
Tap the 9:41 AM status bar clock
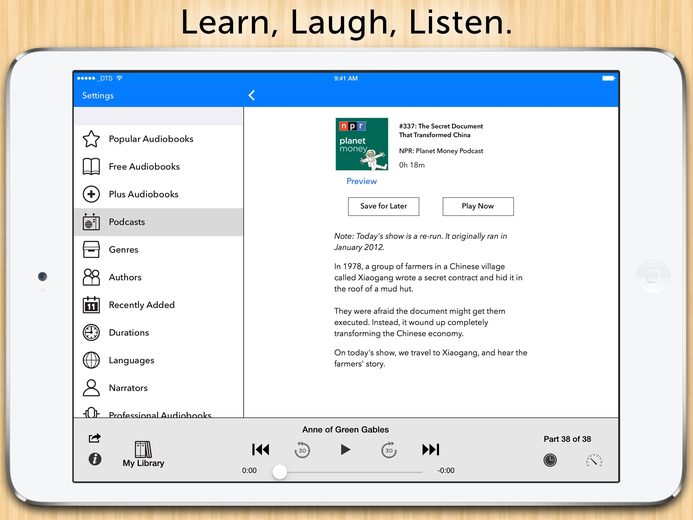346,78
